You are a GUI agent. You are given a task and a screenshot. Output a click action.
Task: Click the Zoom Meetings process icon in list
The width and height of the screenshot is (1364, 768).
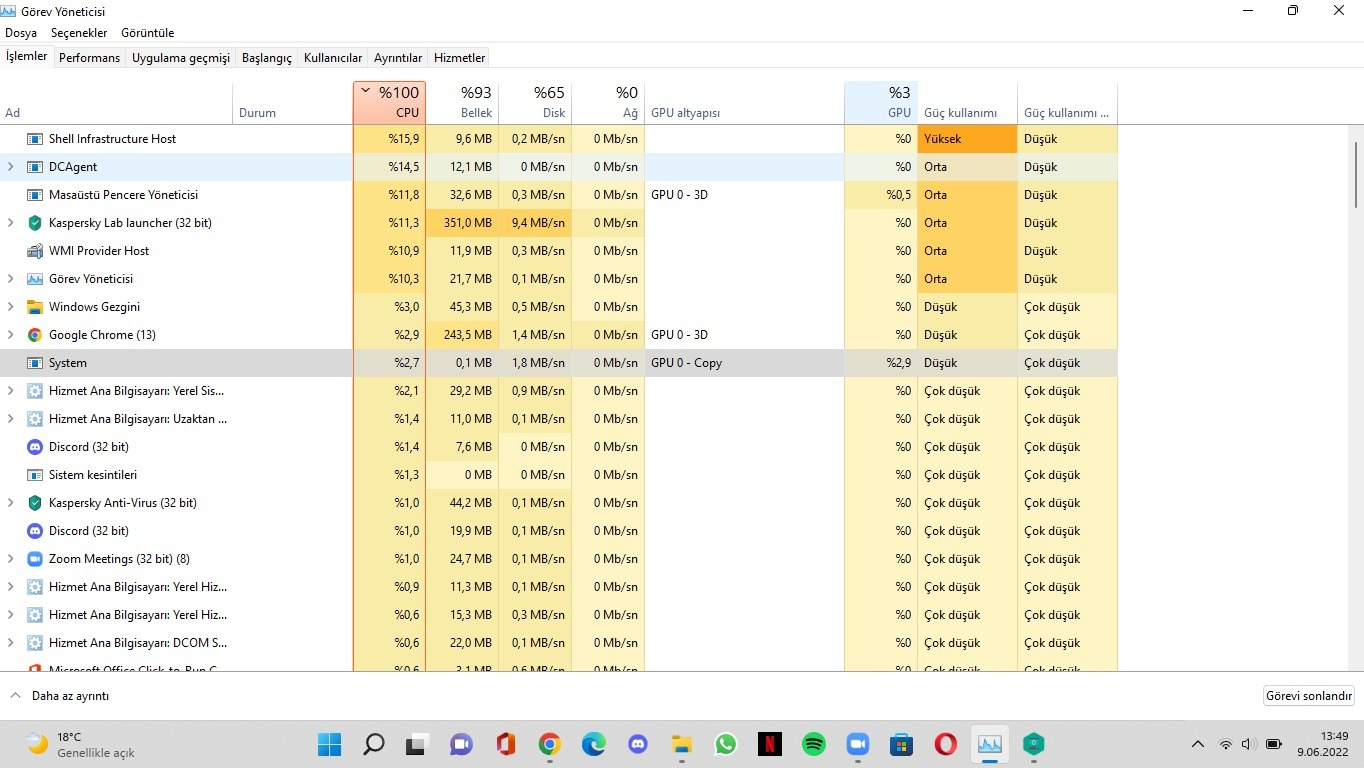pyautogui.click(x=35, y=559)
